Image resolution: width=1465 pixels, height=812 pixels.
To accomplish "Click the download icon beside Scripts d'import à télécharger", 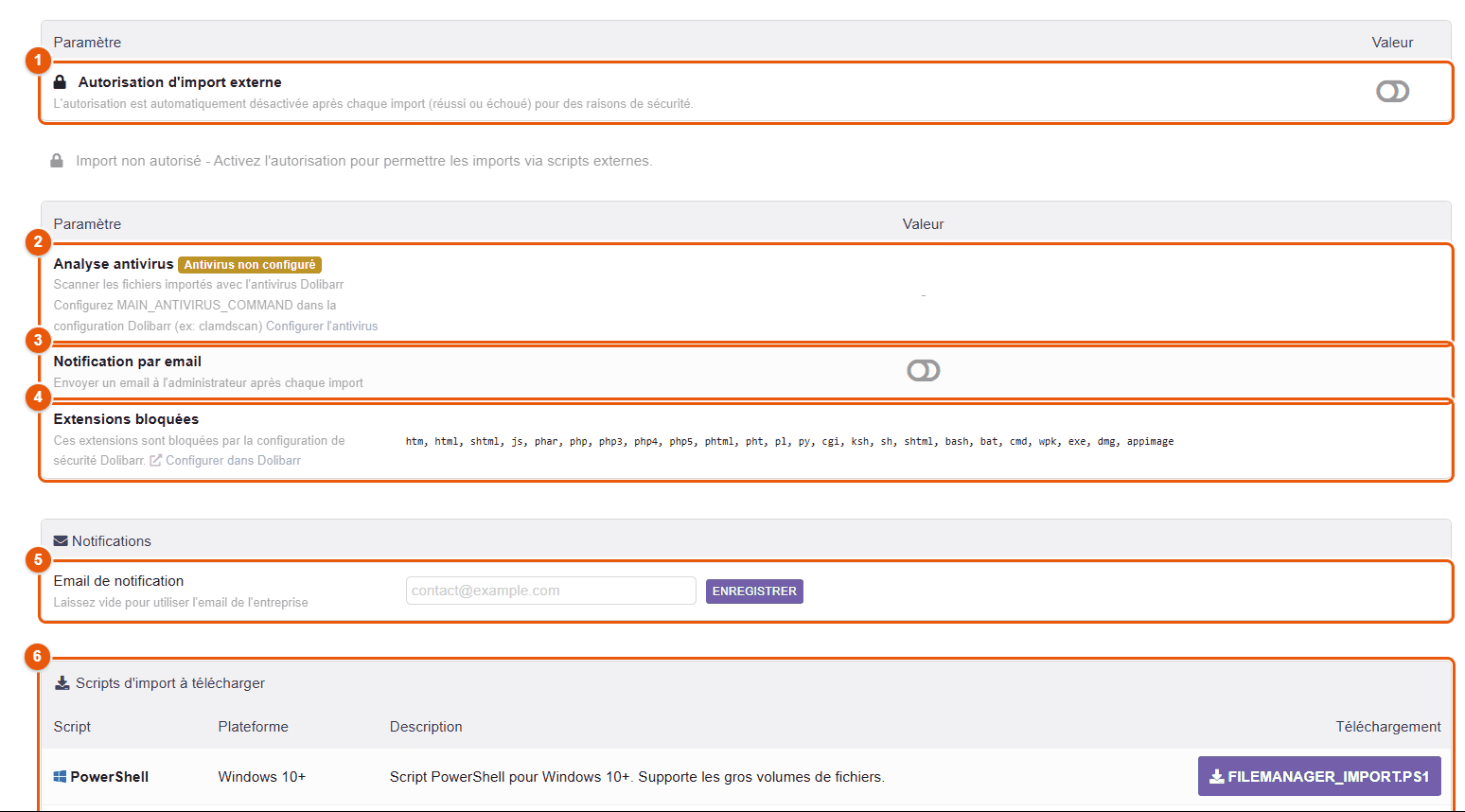I will pyautogui.click(x=61, y=683).
